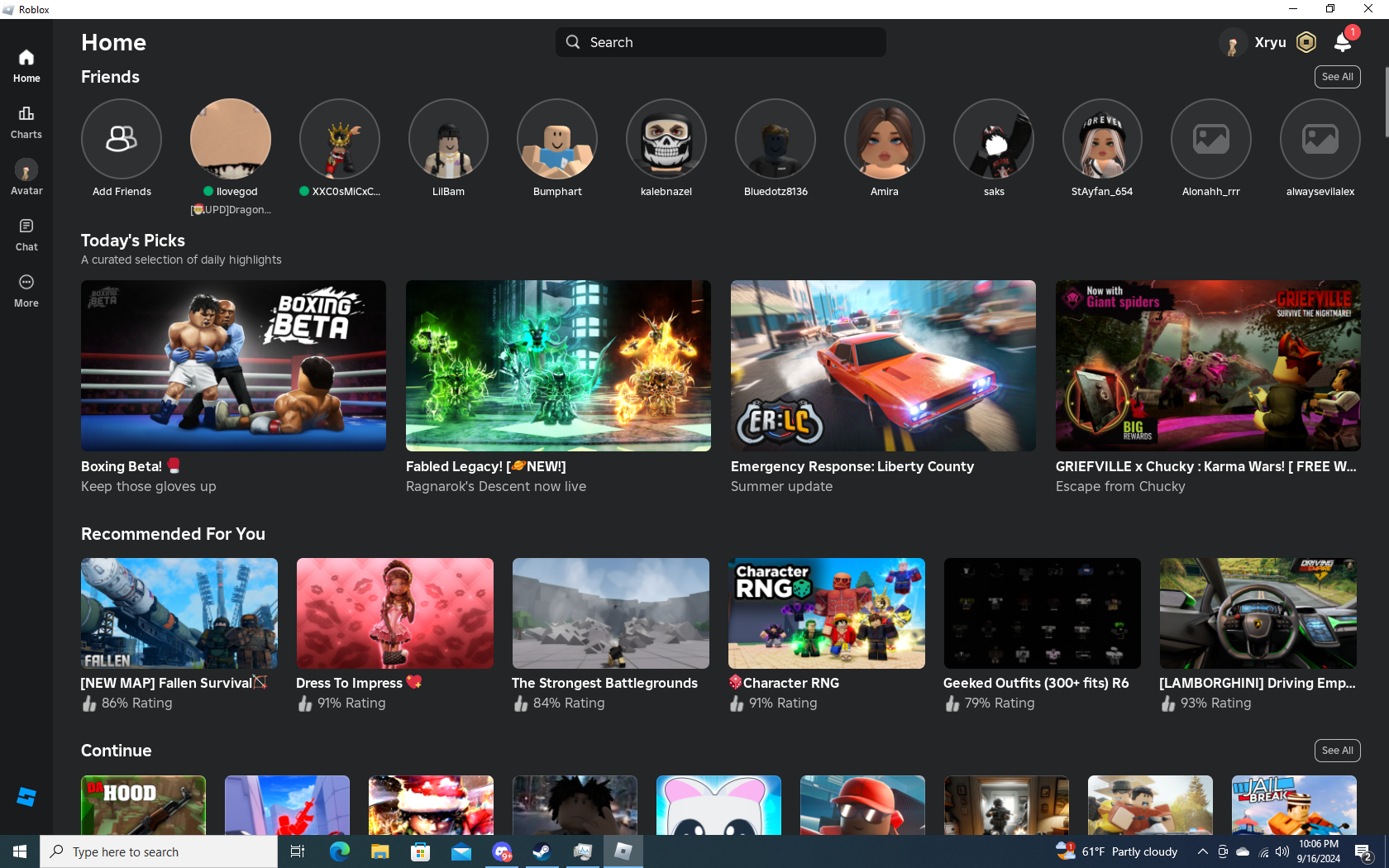Viewport: 1389px width, 868px height.
Task: Open the taskbar clock showing 10:06 PM
Action: [x=1319, y=851]
